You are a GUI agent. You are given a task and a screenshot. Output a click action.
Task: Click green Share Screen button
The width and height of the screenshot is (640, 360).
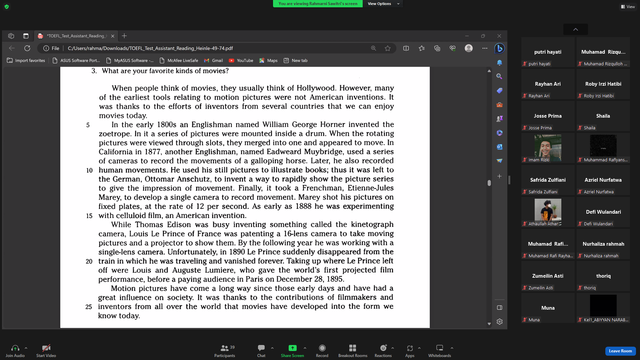tap(292, 350)
